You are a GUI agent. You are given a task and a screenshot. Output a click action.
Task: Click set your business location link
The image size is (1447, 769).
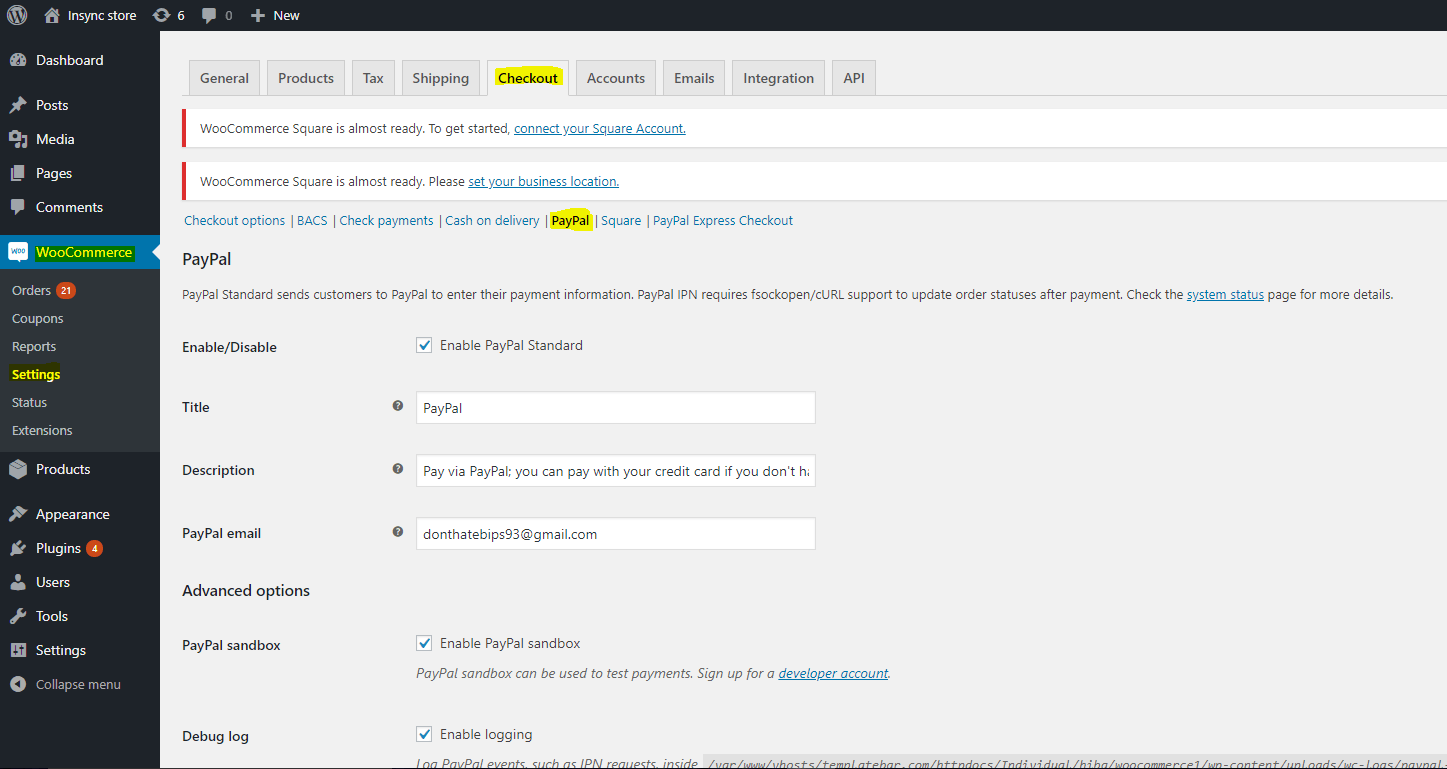543,181
